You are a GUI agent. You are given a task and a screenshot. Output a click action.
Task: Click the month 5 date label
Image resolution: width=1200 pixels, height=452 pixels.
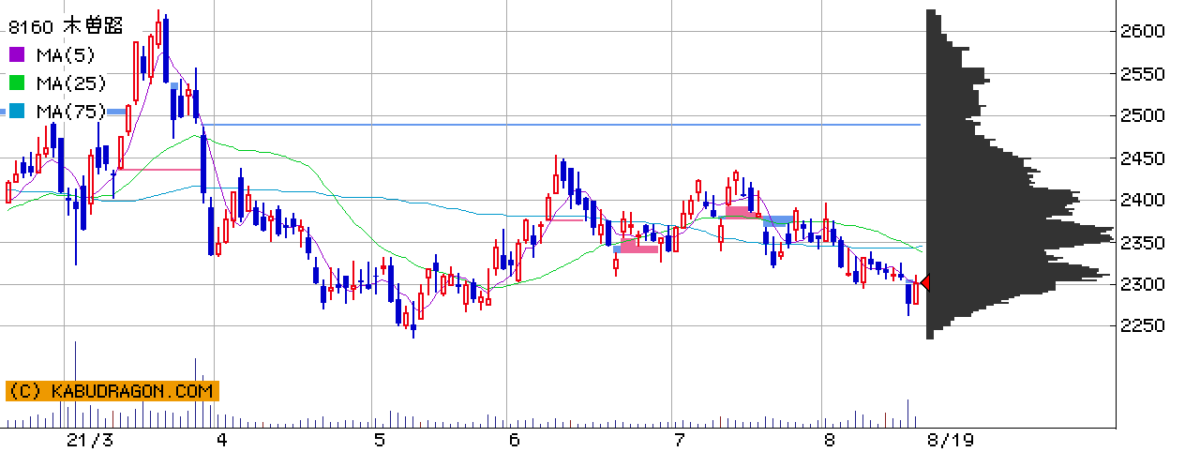(379, 440)
